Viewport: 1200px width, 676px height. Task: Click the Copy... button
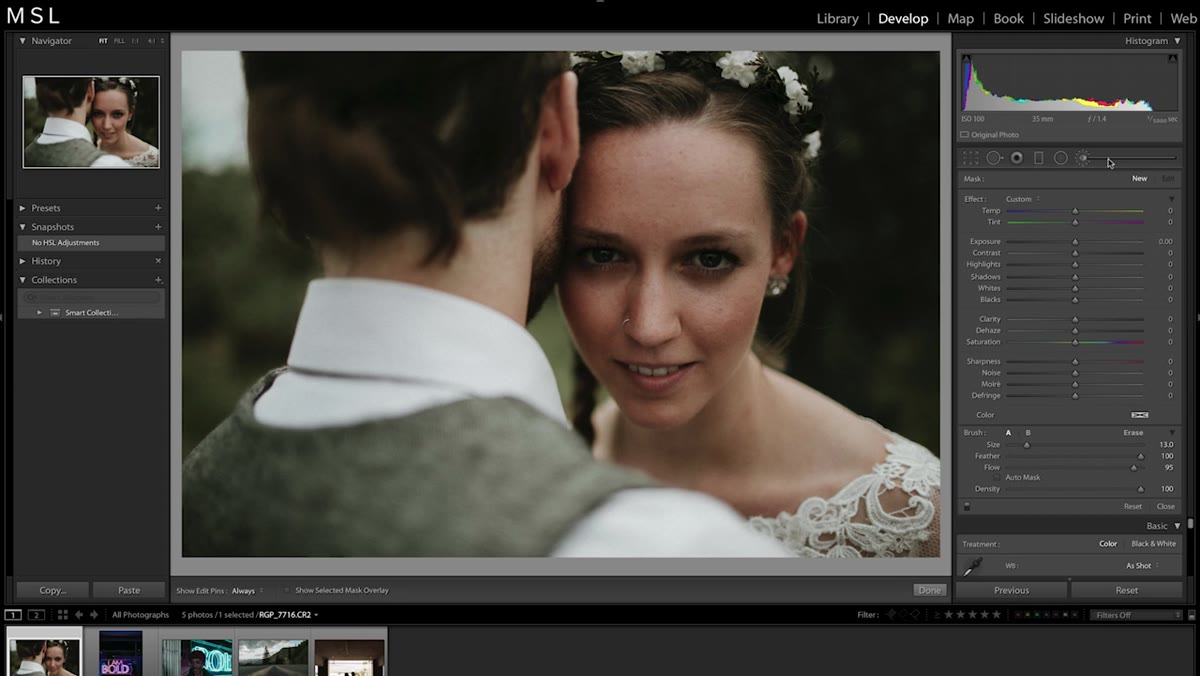53,590
